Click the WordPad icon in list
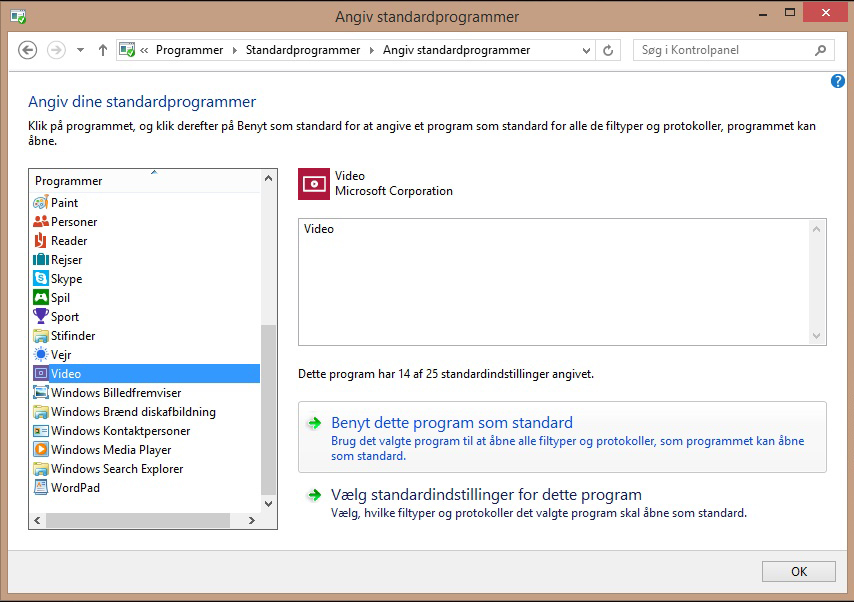 tap(41, 488)
